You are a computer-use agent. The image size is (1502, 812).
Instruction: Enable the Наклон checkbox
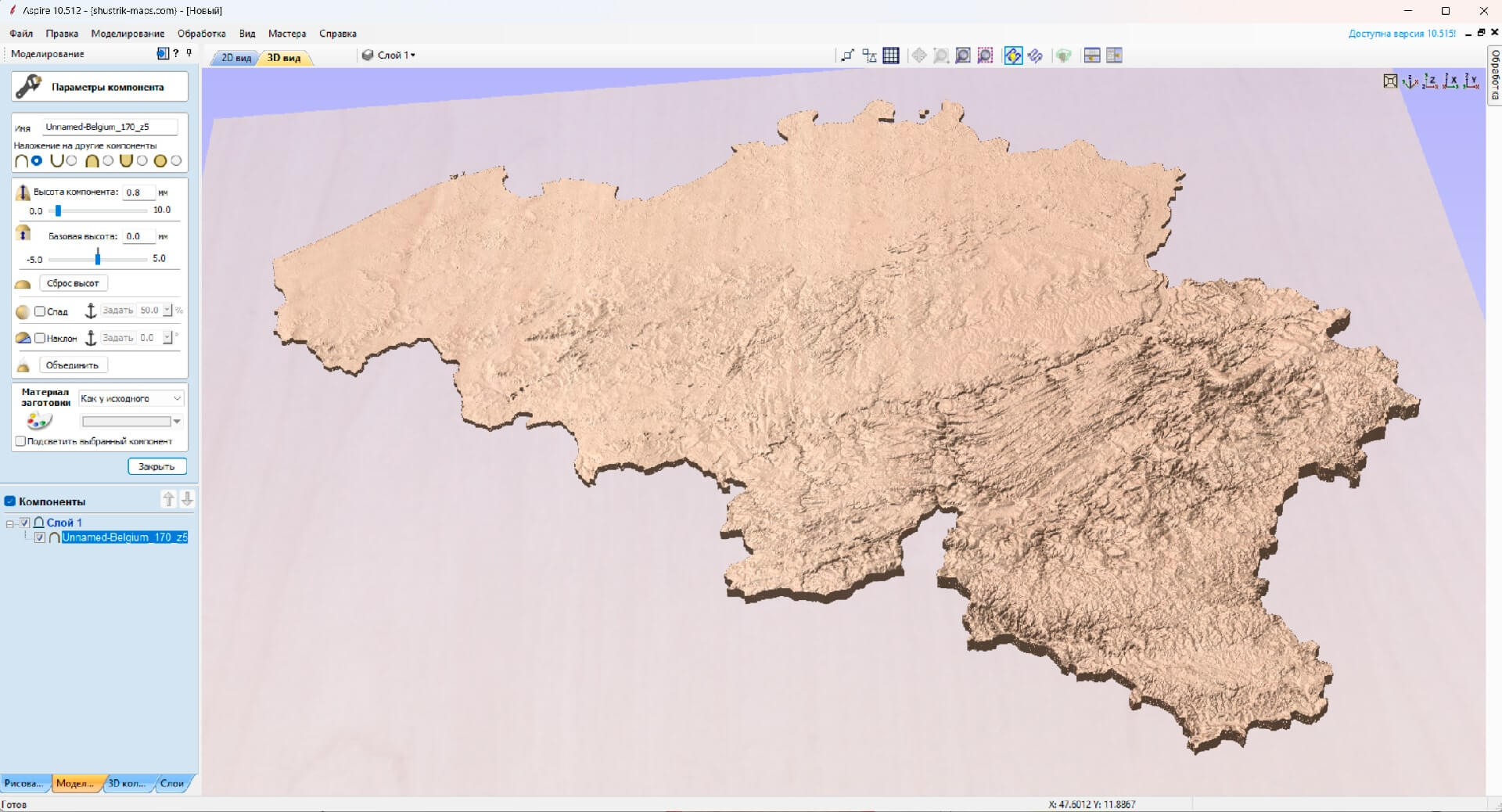[x=40, y=338]
